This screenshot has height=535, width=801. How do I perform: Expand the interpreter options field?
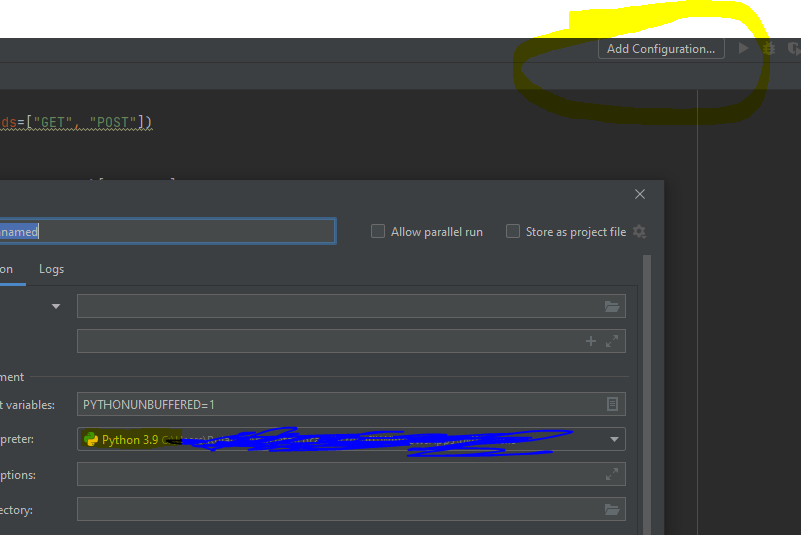612,474
